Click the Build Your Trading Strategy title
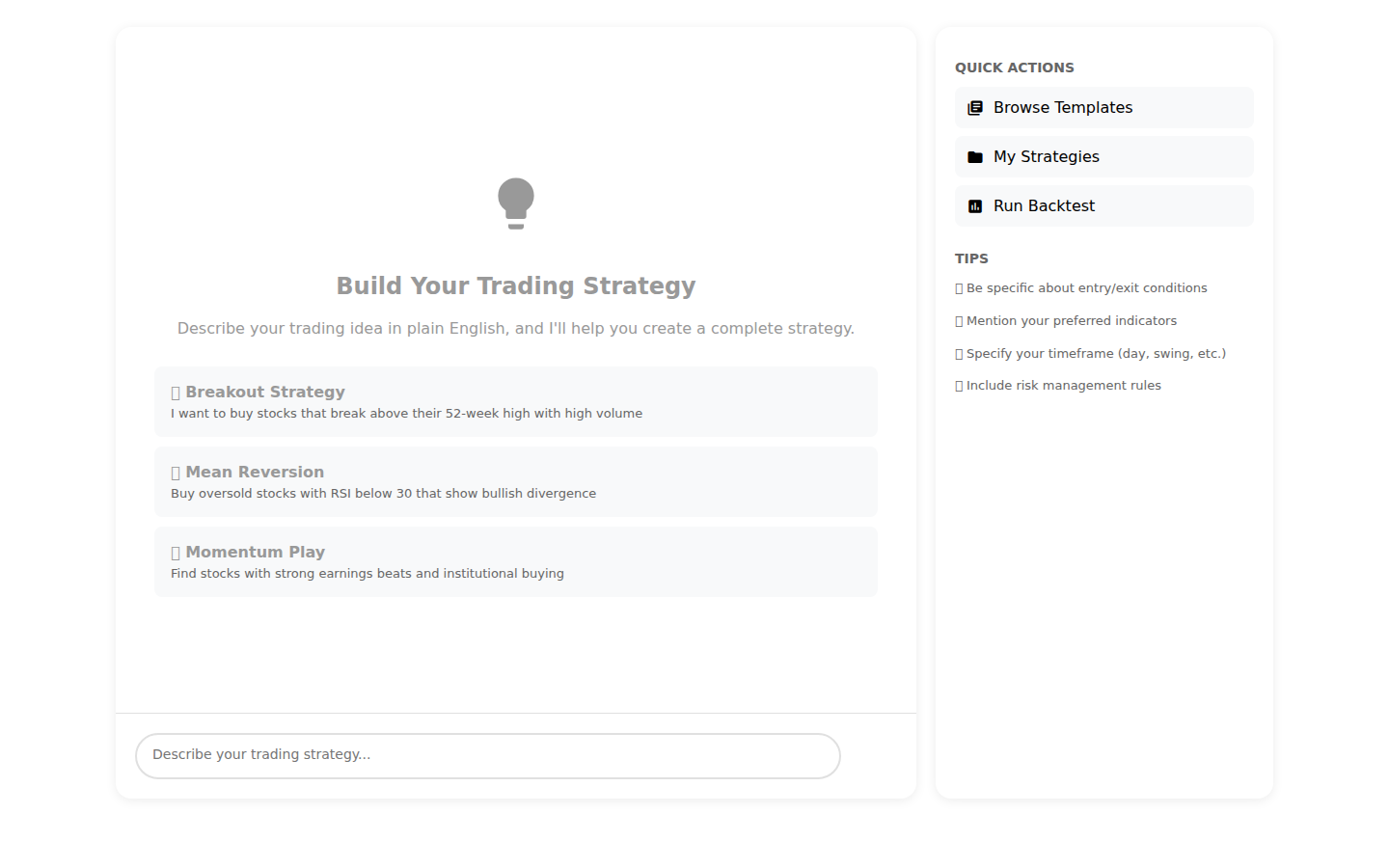Viewport: 1389px width, 868px height. [x=516, y=285]
